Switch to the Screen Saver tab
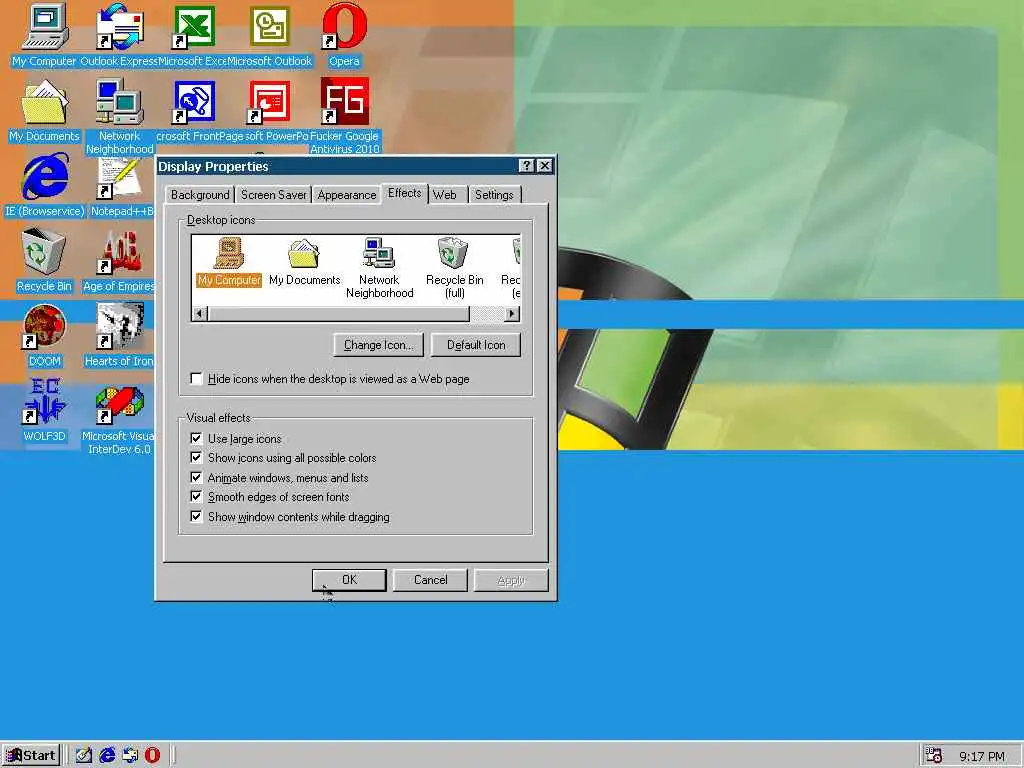 point(273,195)
